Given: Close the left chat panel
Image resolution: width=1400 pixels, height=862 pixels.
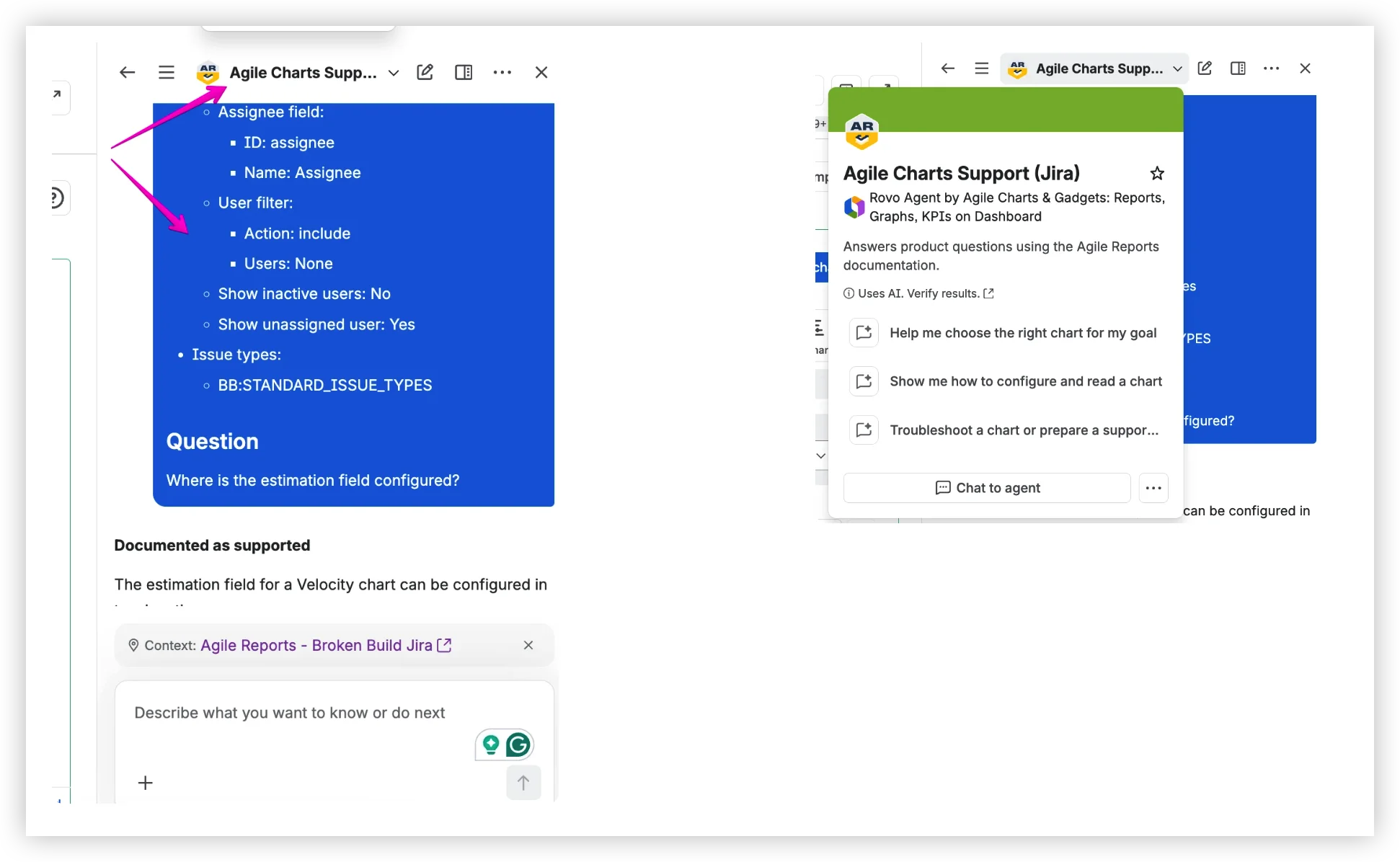Looking at the screenshot, I should 541,72.
